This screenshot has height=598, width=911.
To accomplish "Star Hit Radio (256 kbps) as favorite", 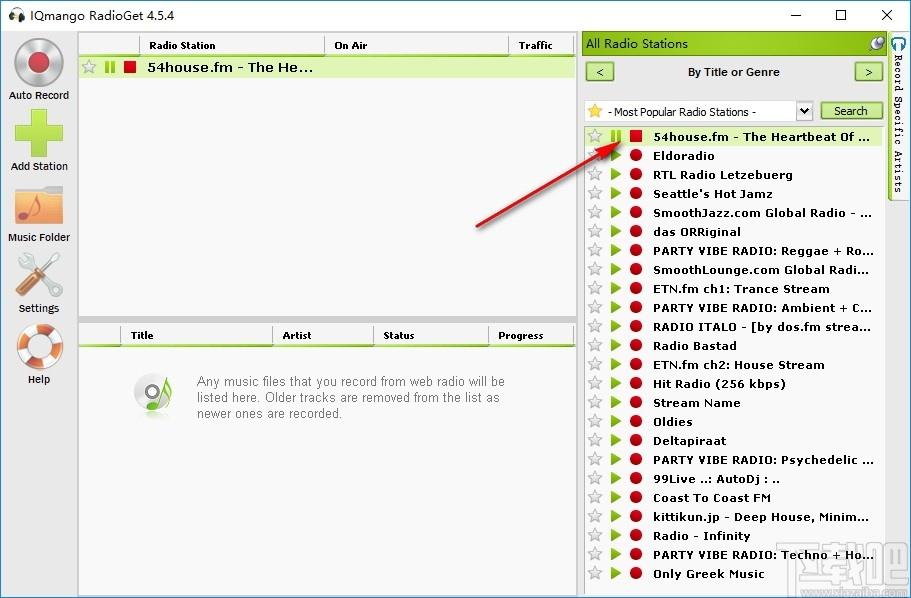I will click(x=595, y=383).
